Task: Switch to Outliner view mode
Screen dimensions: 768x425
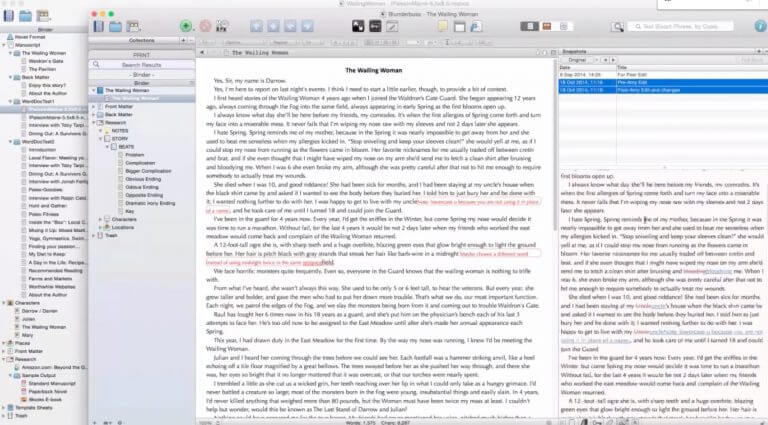Action: coord(563,26)
